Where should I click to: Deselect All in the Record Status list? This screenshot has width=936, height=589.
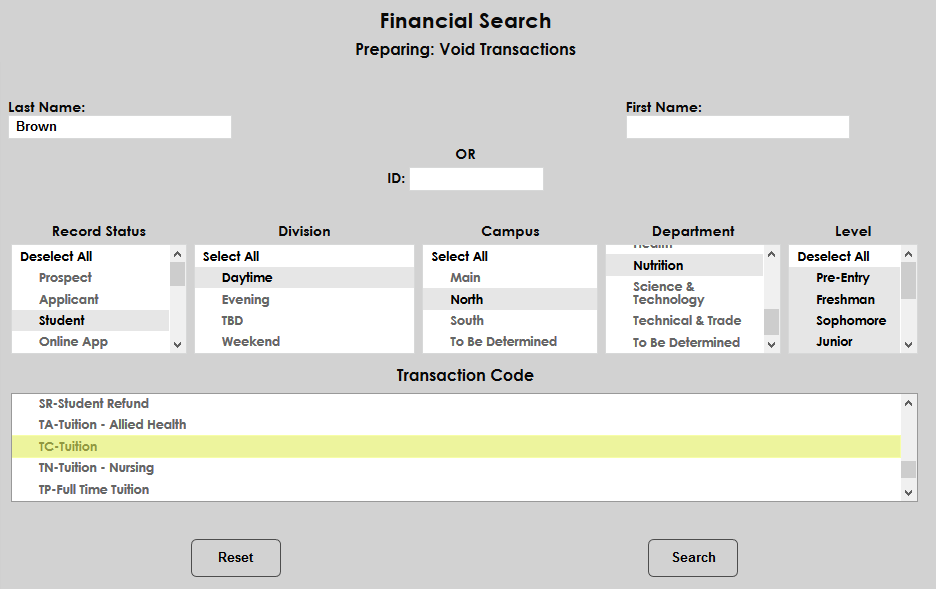click(56, 257)
